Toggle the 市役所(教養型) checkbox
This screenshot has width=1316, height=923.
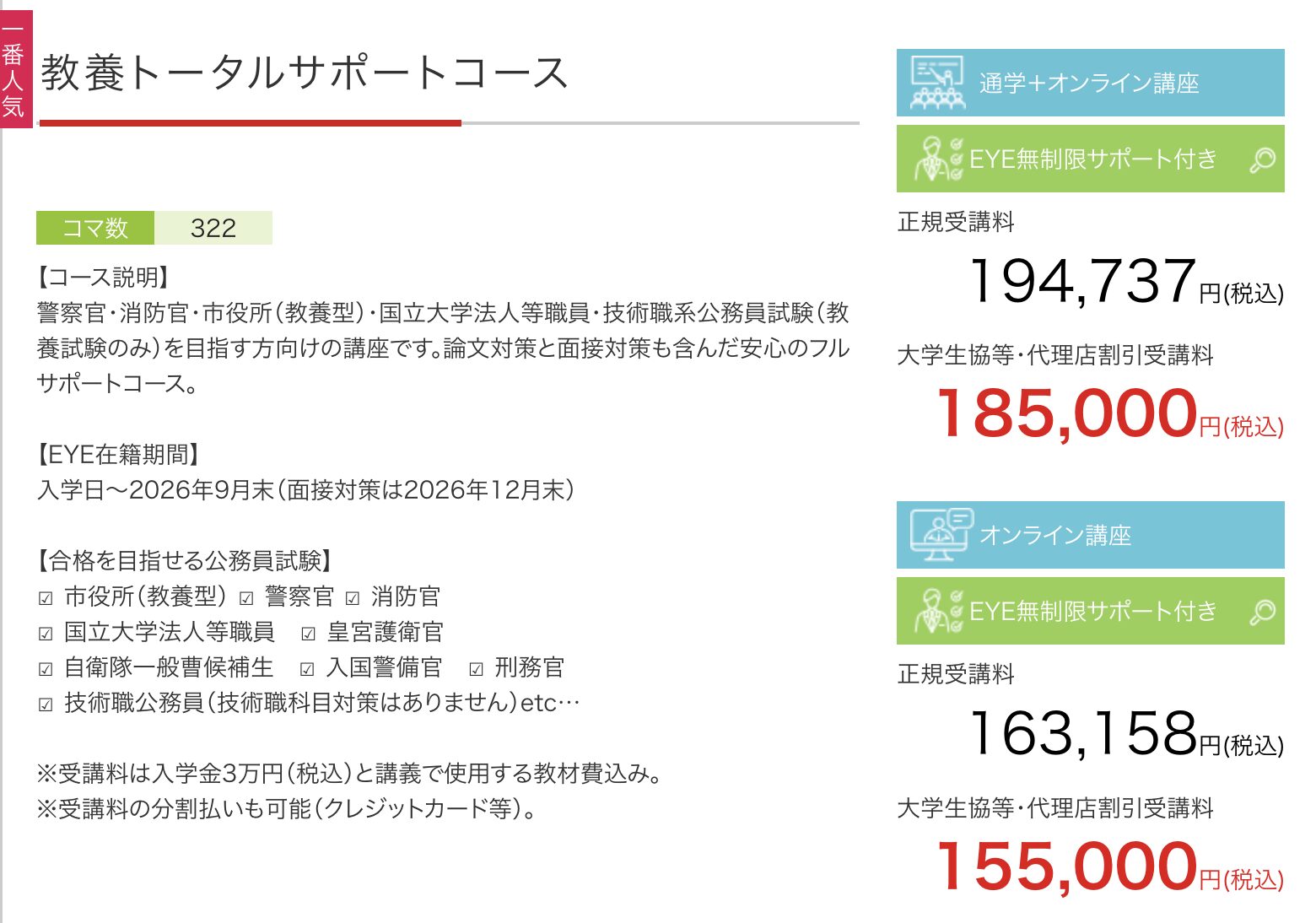[46, 599]
